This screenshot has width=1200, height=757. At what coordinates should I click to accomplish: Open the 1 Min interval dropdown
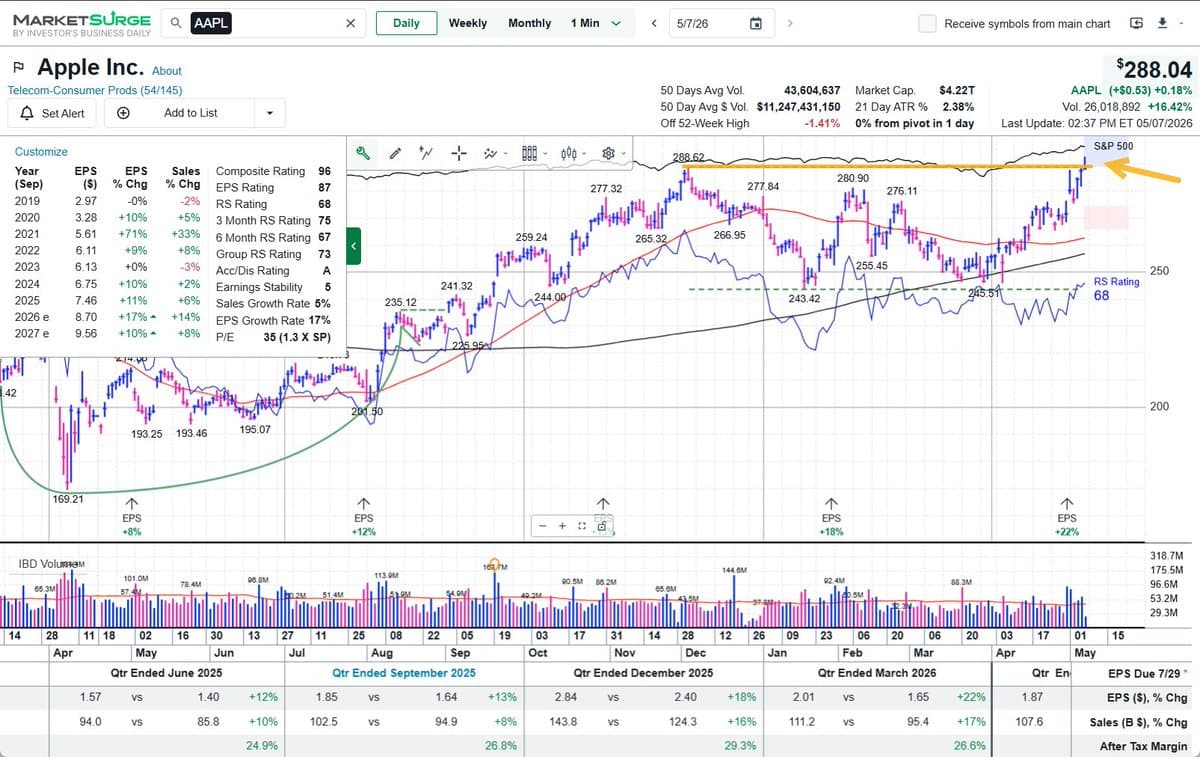[x=596, y=23]
